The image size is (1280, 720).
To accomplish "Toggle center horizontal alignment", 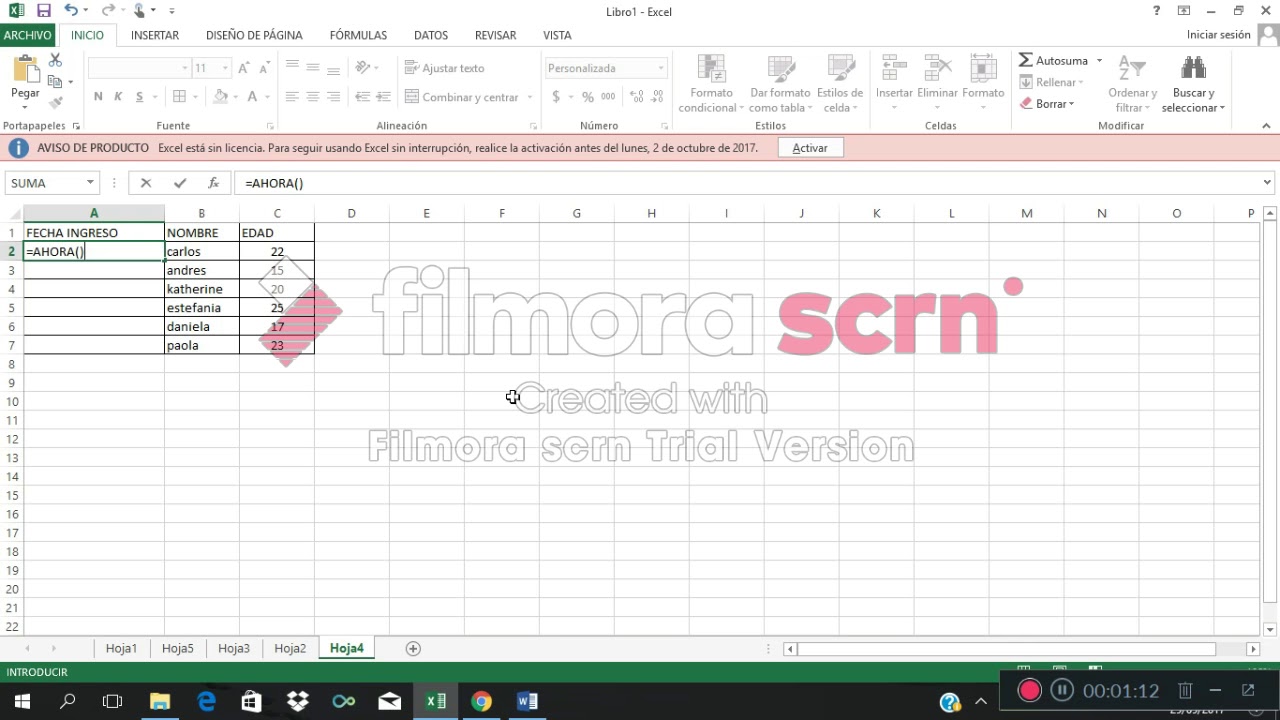I will point(313,97).
